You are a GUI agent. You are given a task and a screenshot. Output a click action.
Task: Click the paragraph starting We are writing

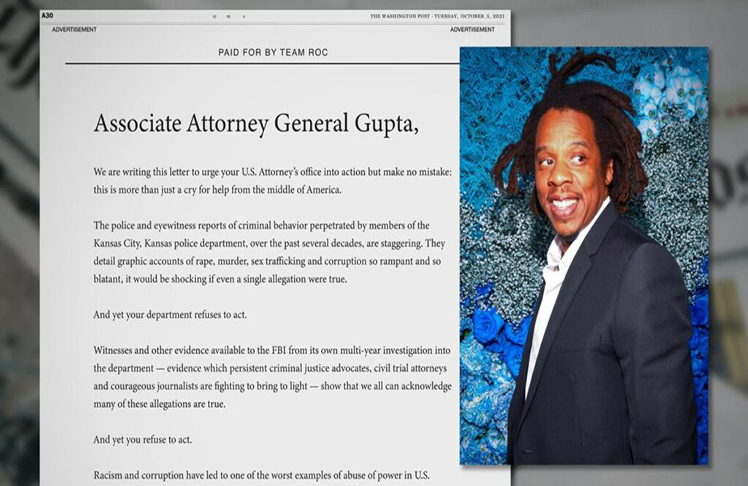pyautogui.click(x=272, y=180)
